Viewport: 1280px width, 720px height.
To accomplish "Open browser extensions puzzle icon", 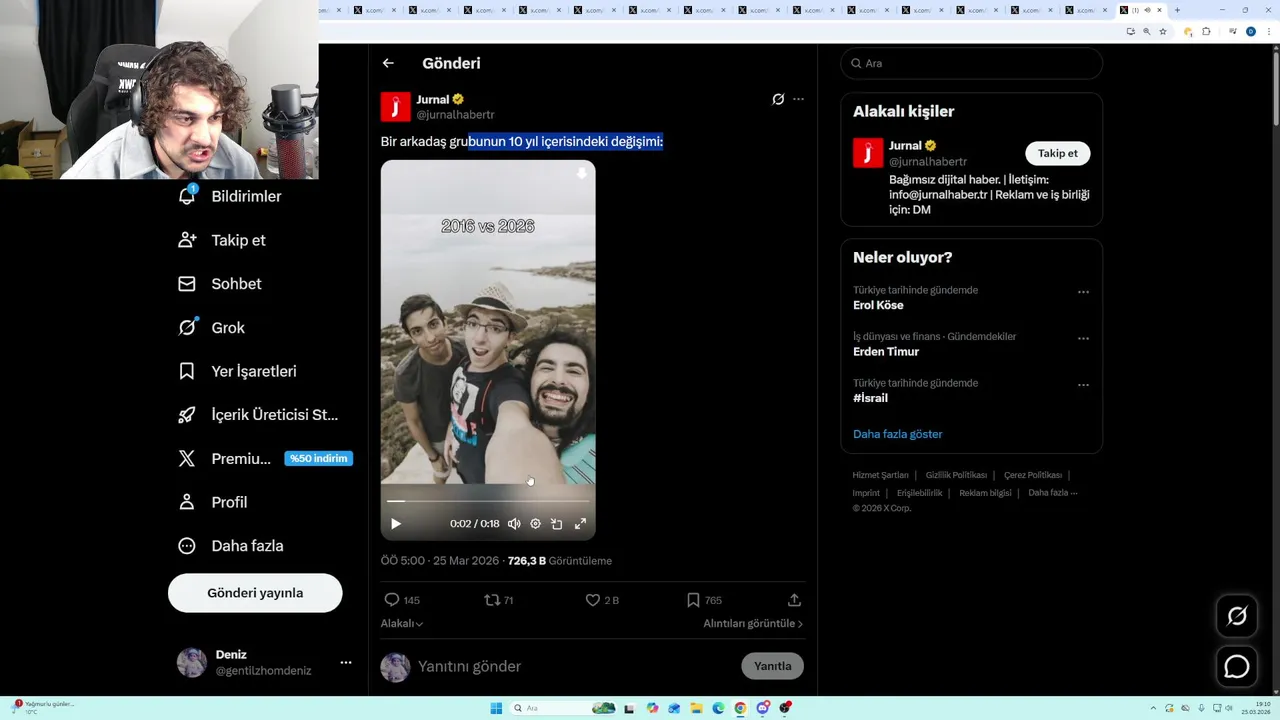I will pyautogui.click(x=1206, y=31).
